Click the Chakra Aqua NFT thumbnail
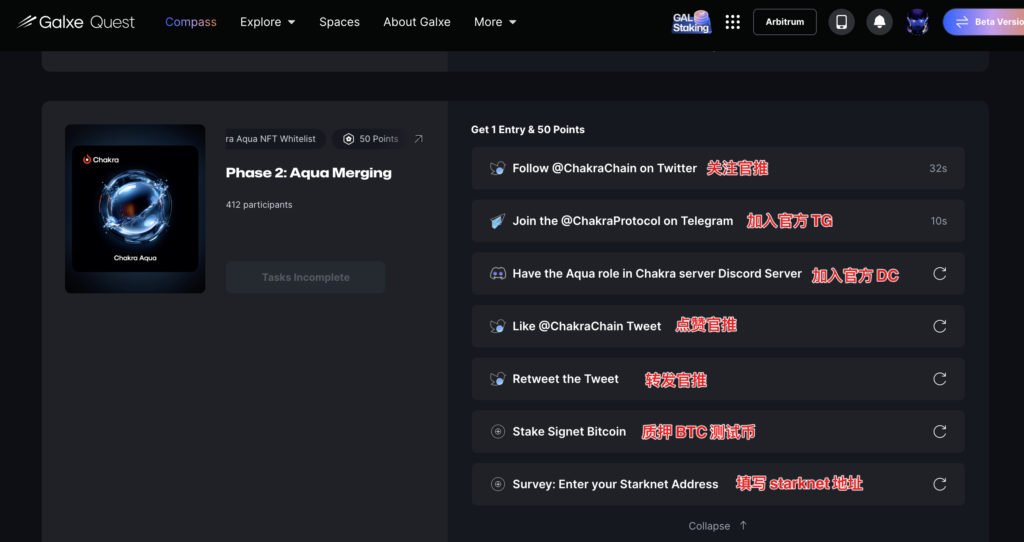The width and height of the screenshot is (1024, 542). coord(135,209)
